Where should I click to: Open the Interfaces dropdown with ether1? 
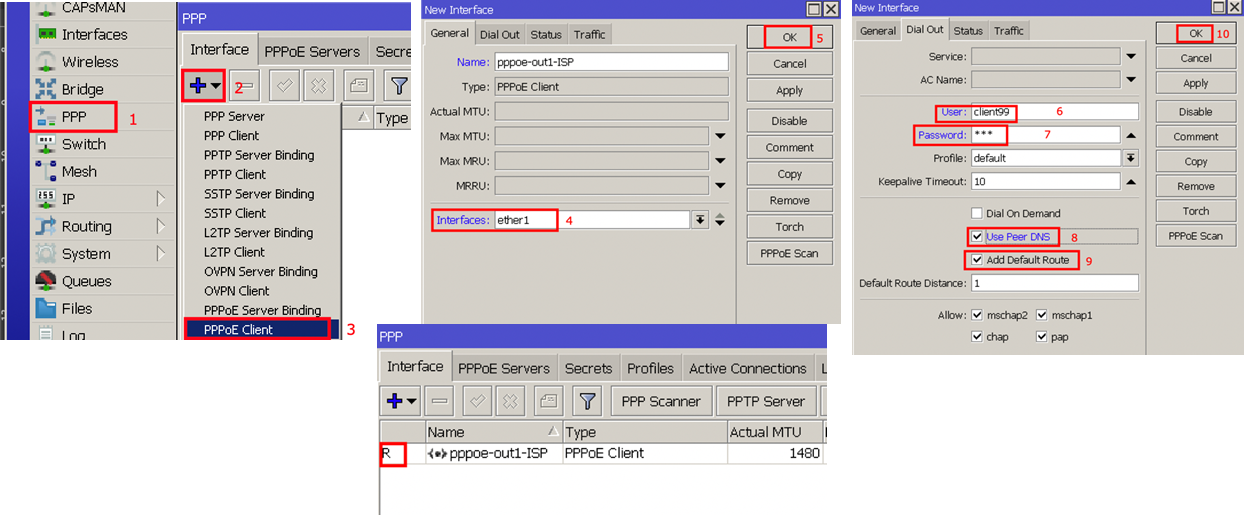click(x=700, y=220)
